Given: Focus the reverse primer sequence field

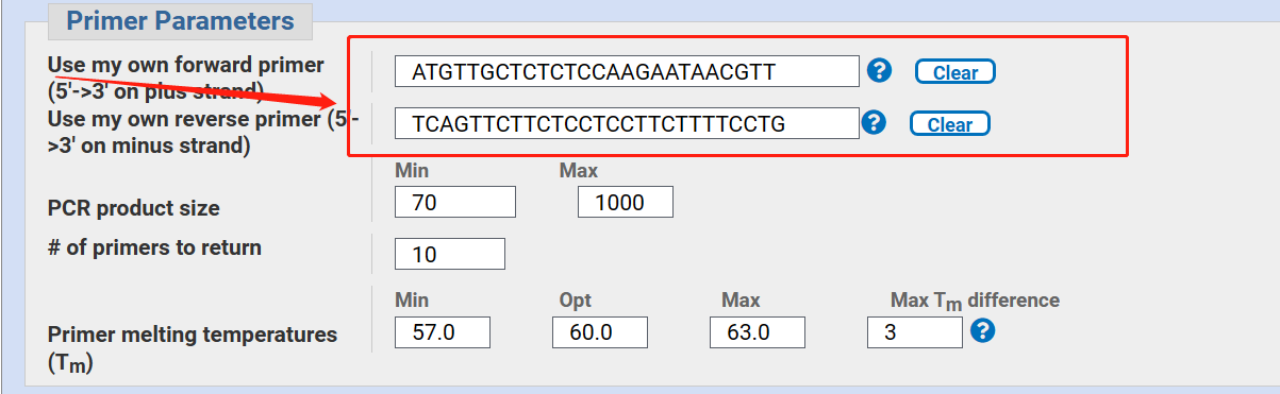Looking at the screenshot, I should click(627, 123).
